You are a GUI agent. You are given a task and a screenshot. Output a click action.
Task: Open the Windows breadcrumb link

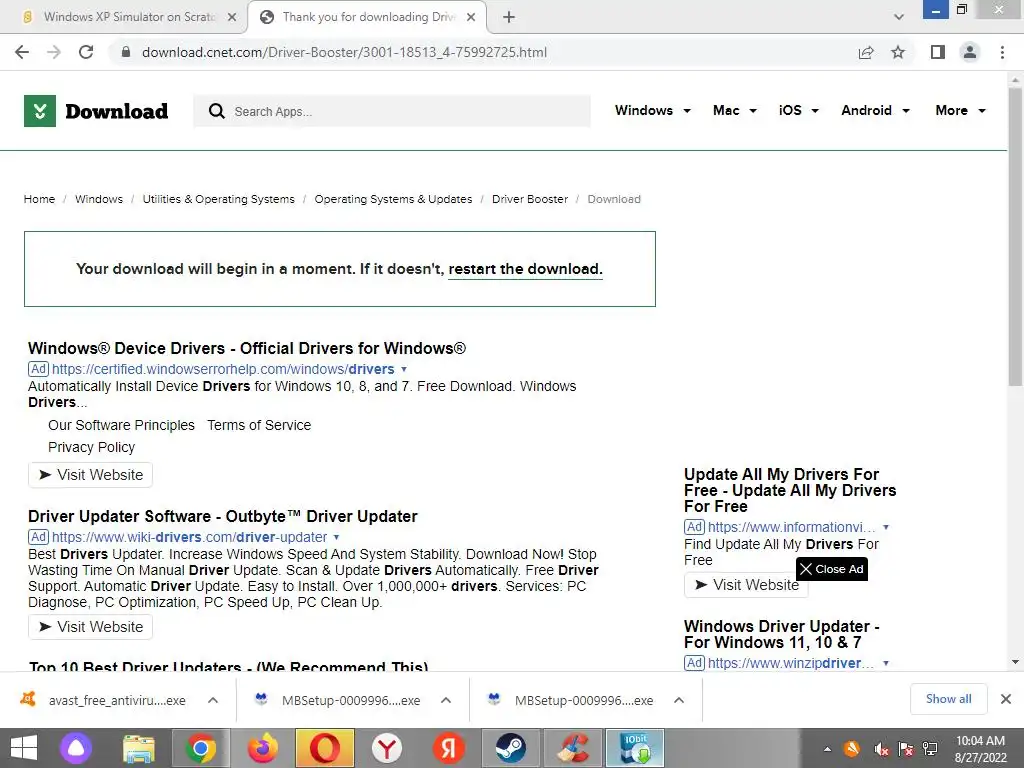[x=99, y=199]
